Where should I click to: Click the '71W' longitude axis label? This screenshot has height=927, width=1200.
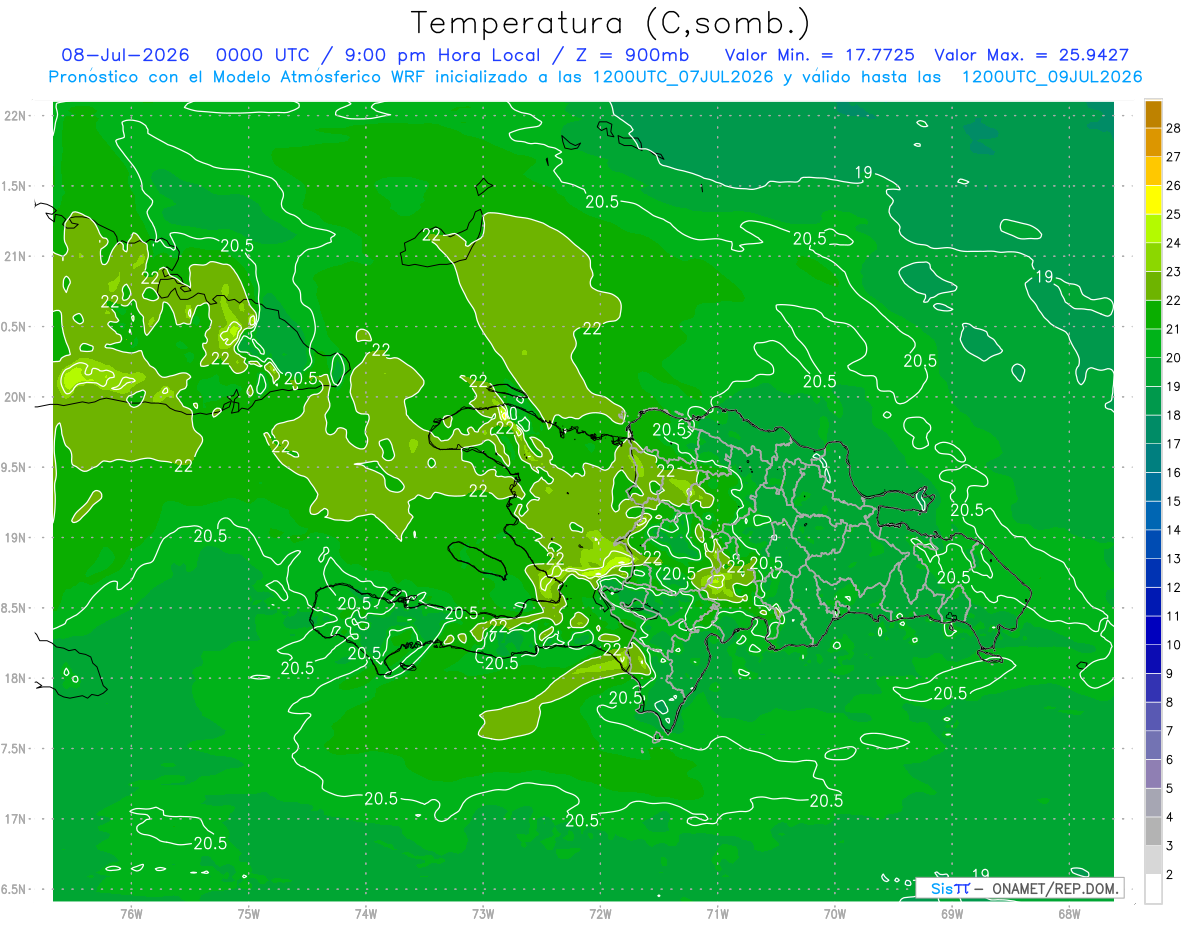click(x=717, y=914)
